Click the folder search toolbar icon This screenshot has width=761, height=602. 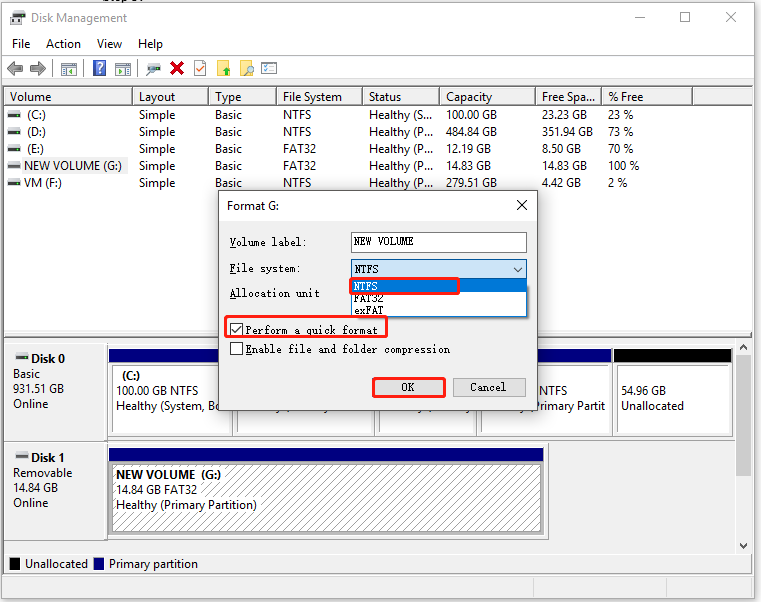(x=247, y=68)
